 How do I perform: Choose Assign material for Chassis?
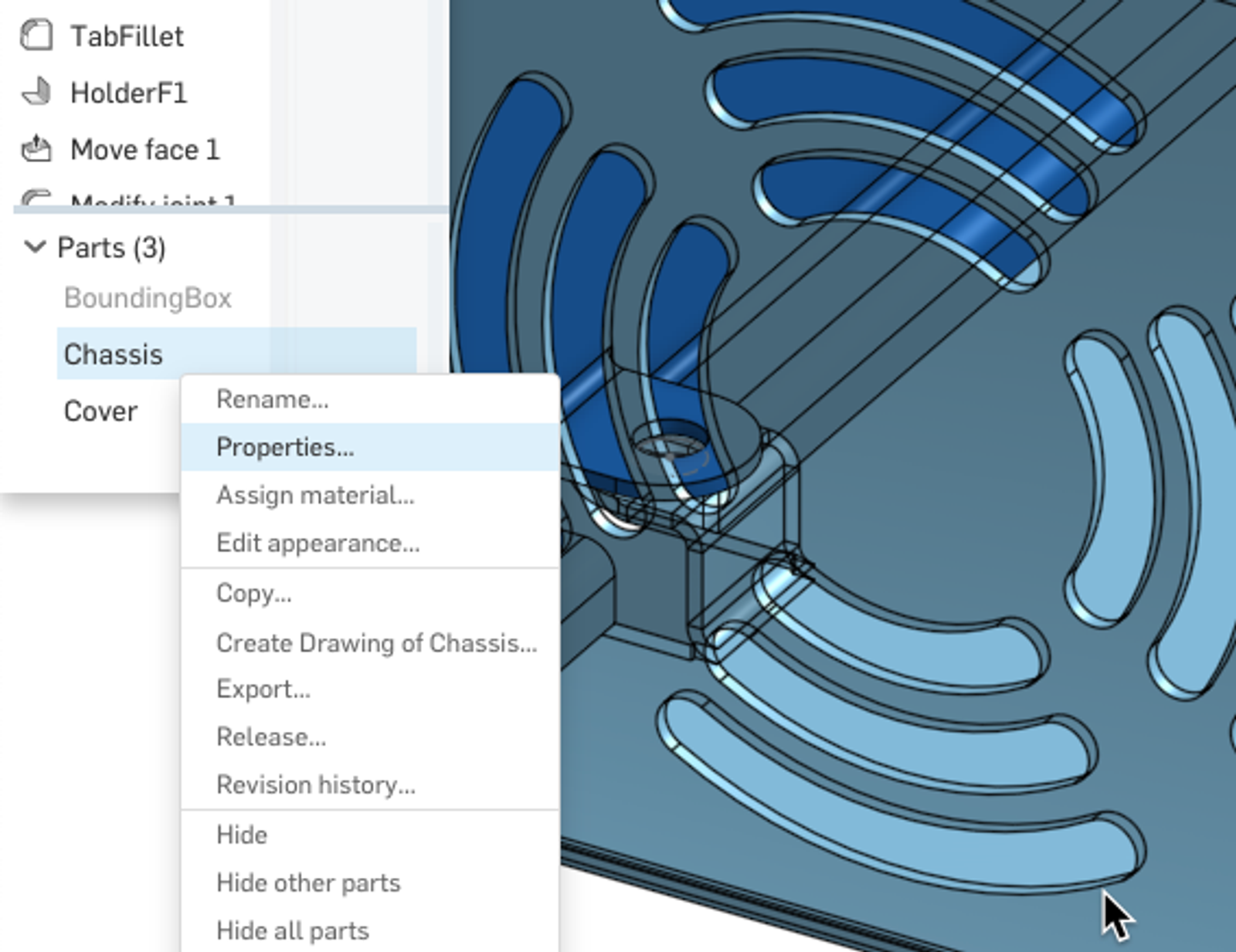point(315,496)
